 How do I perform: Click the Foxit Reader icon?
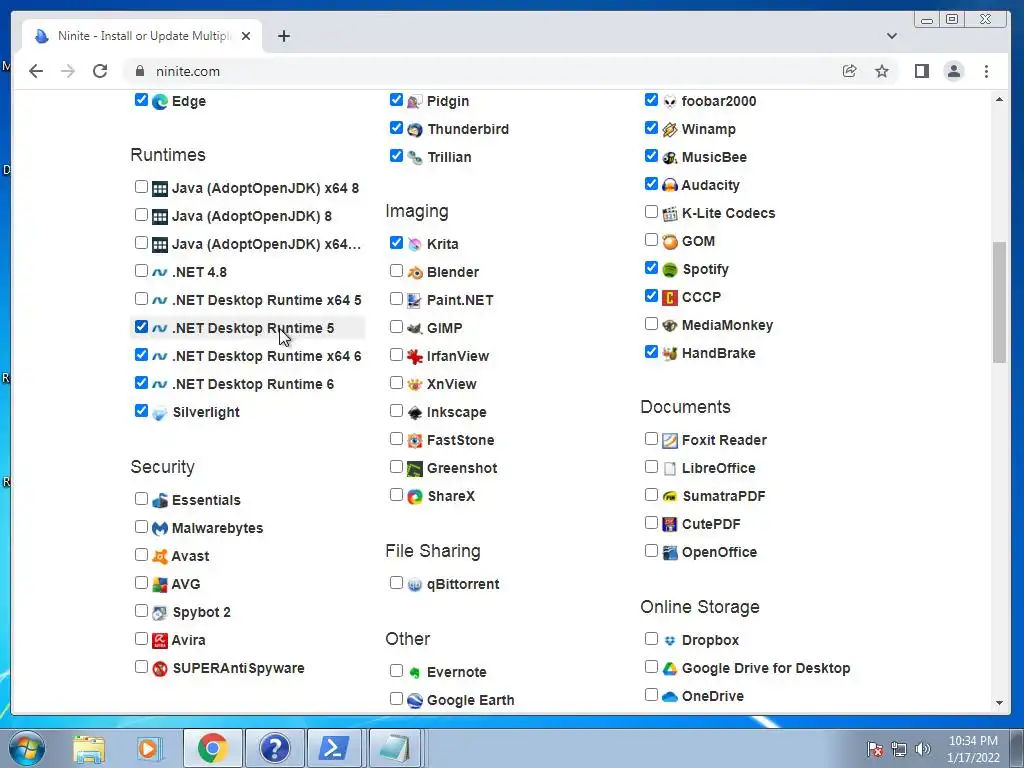pos(669,441)
